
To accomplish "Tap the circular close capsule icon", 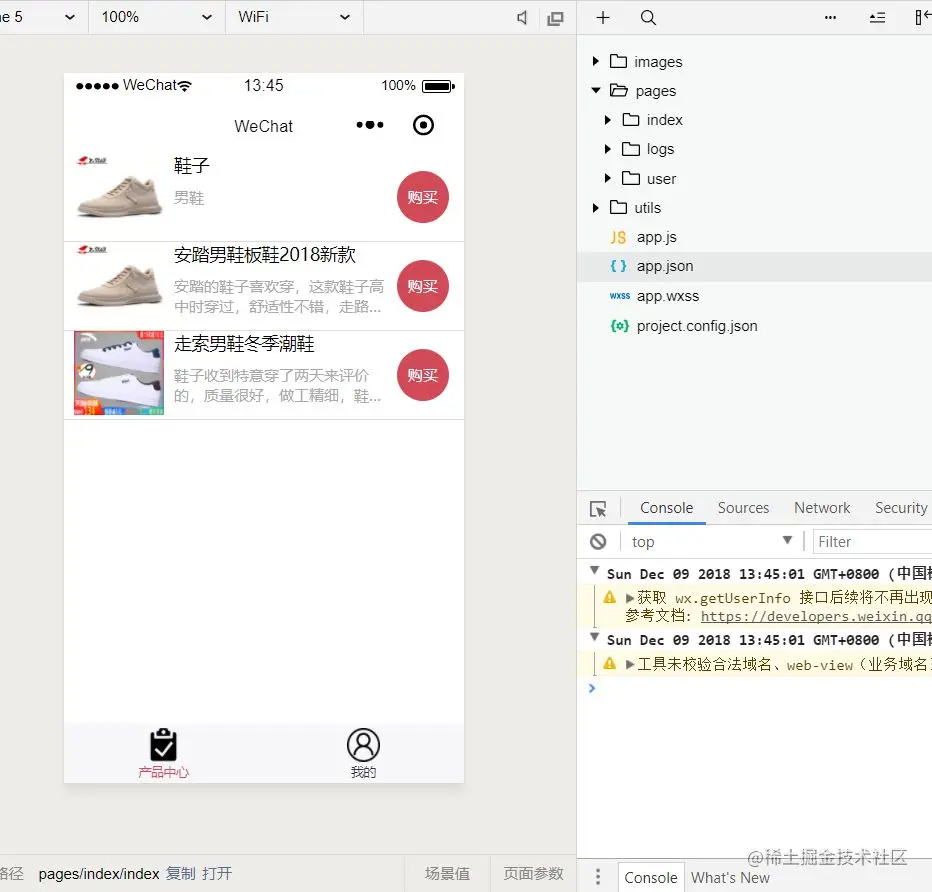I will click(x=423, y=125).
